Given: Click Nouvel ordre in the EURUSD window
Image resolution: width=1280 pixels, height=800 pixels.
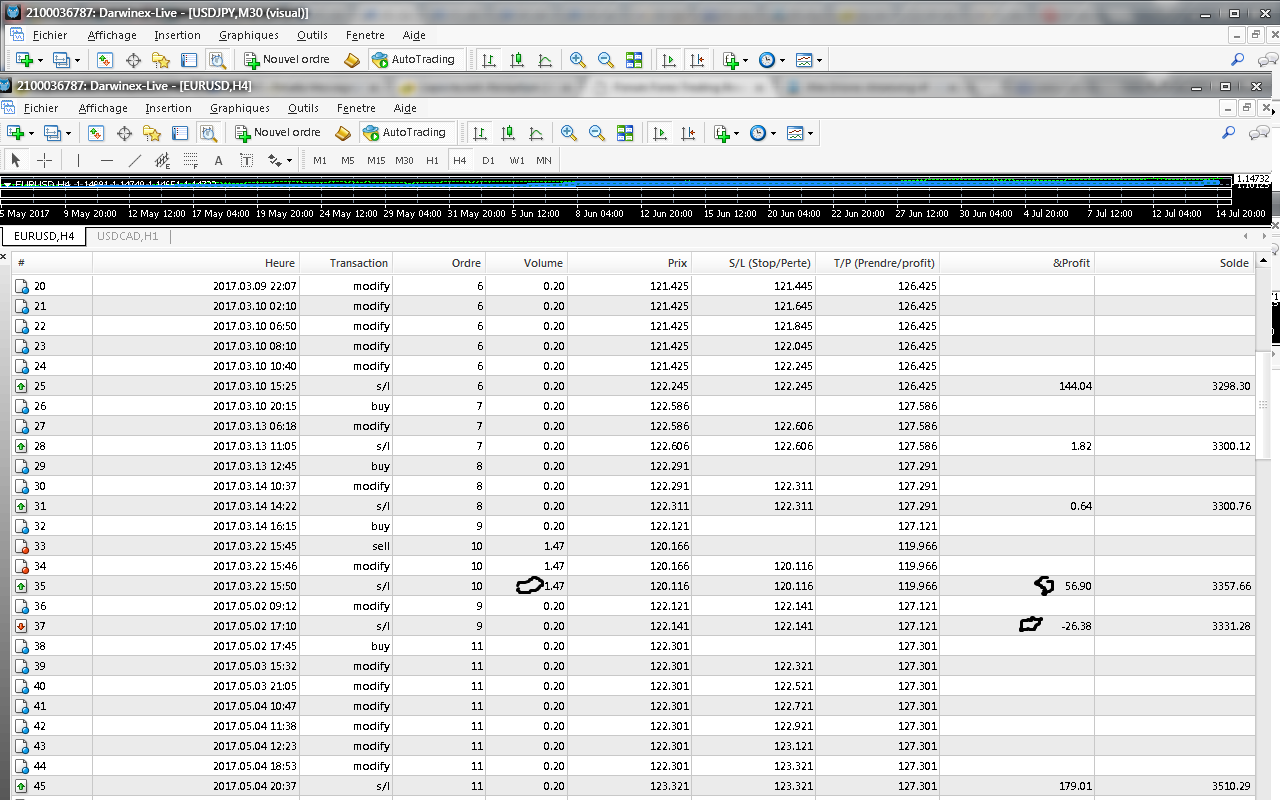Looking at the screenshot, I should point(278,133).
